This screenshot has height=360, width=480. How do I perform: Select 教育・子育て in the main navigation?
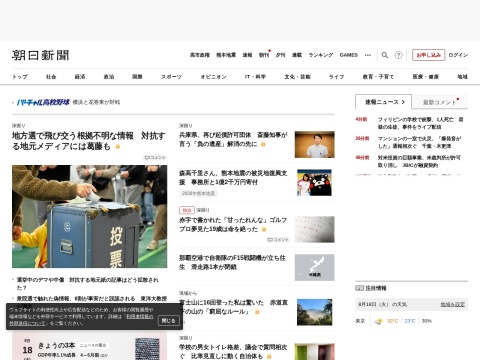(378, 77)
